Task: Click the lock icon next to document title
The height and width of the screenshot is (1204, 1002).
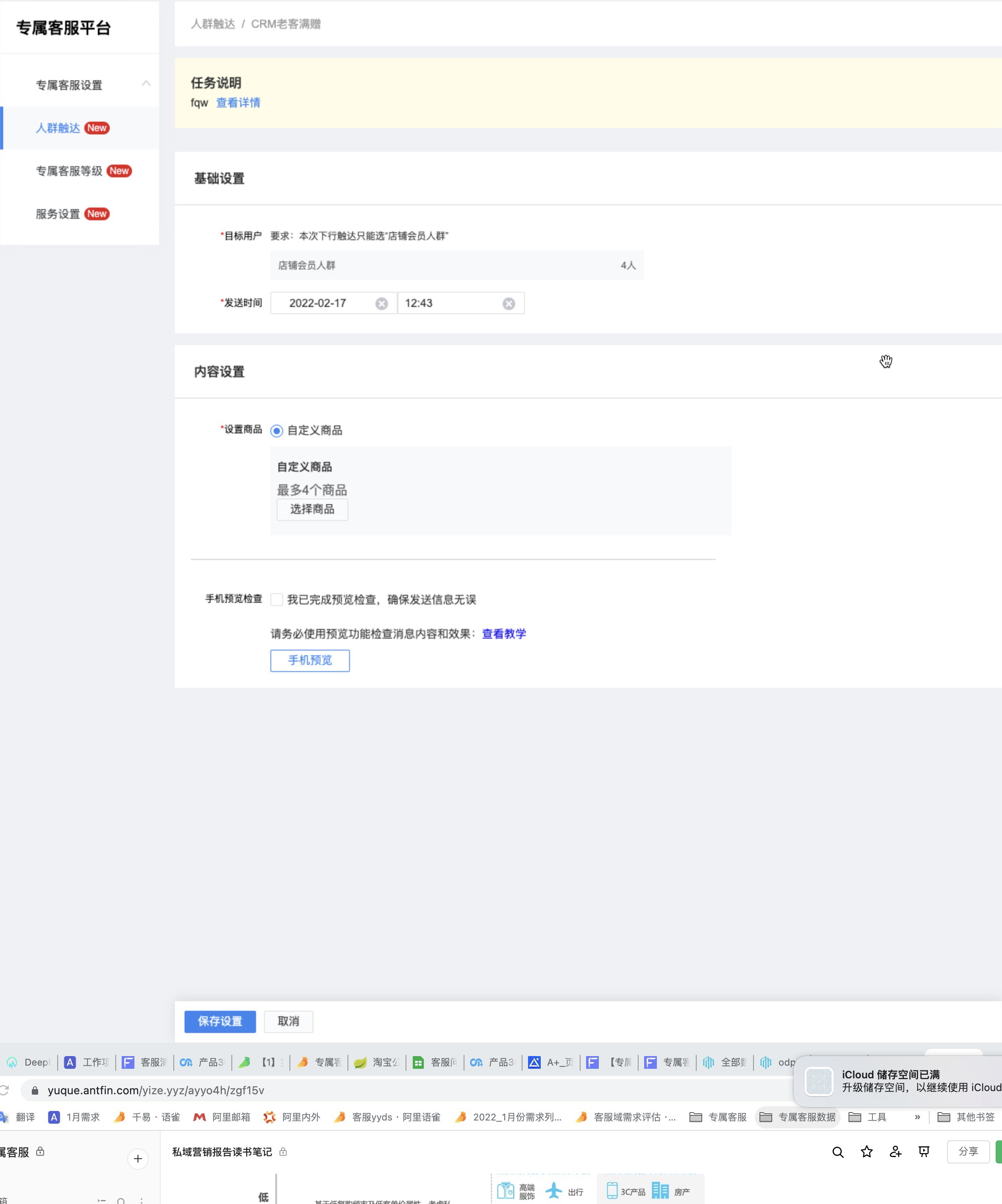Action: pos(283,1152)
